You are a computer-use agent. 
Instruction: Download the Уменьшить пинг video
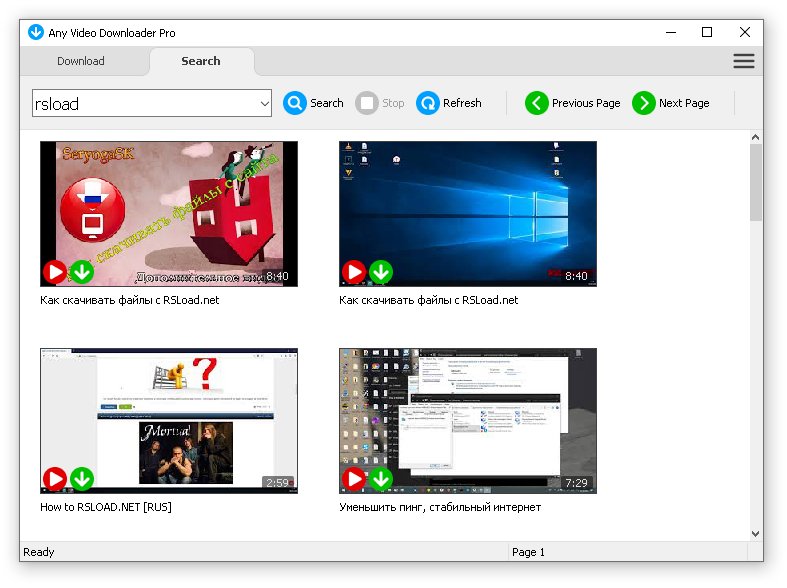381,479
